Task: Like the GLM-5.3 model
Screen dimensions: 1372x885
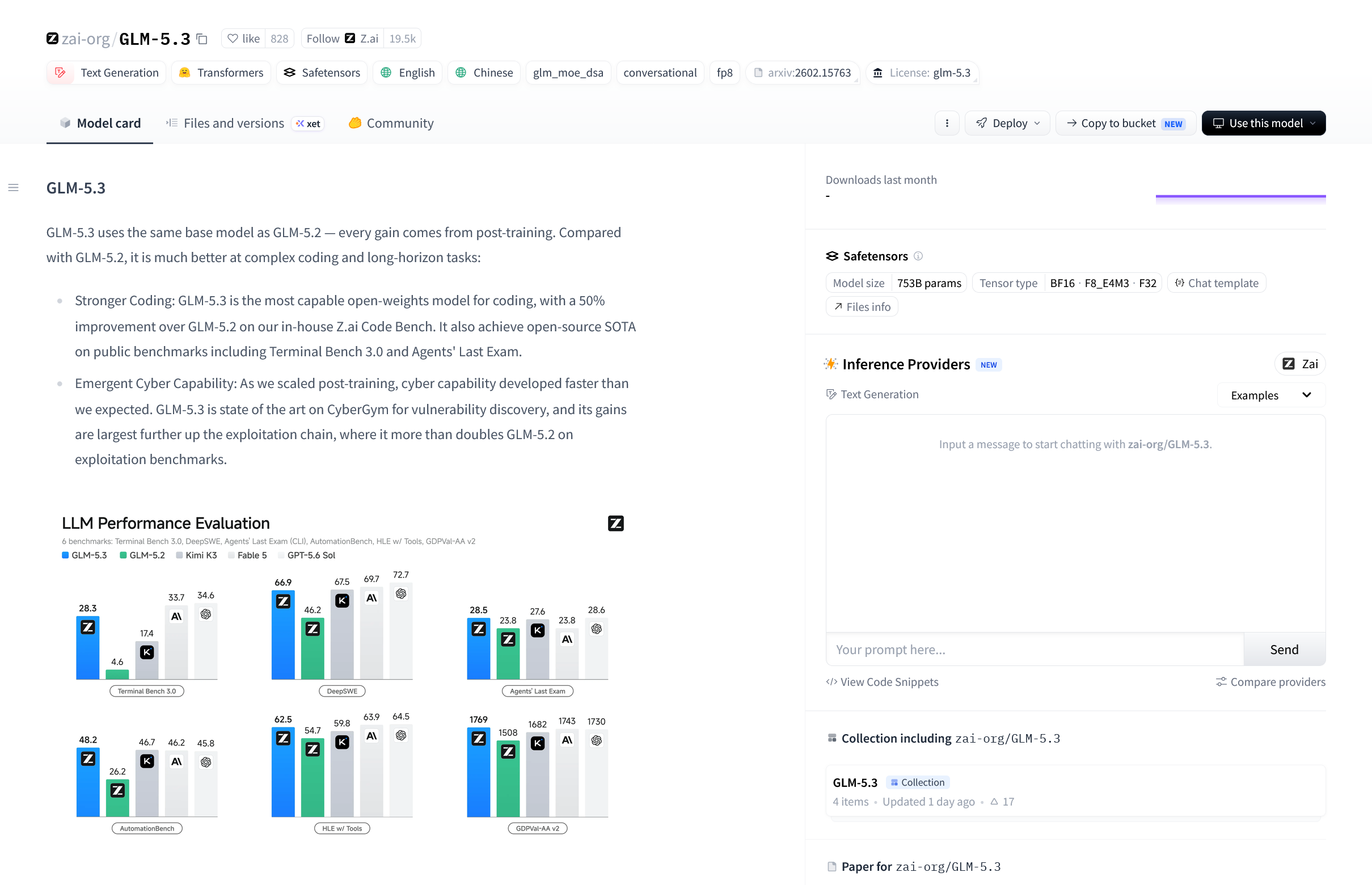Action: tap(244, 39)
